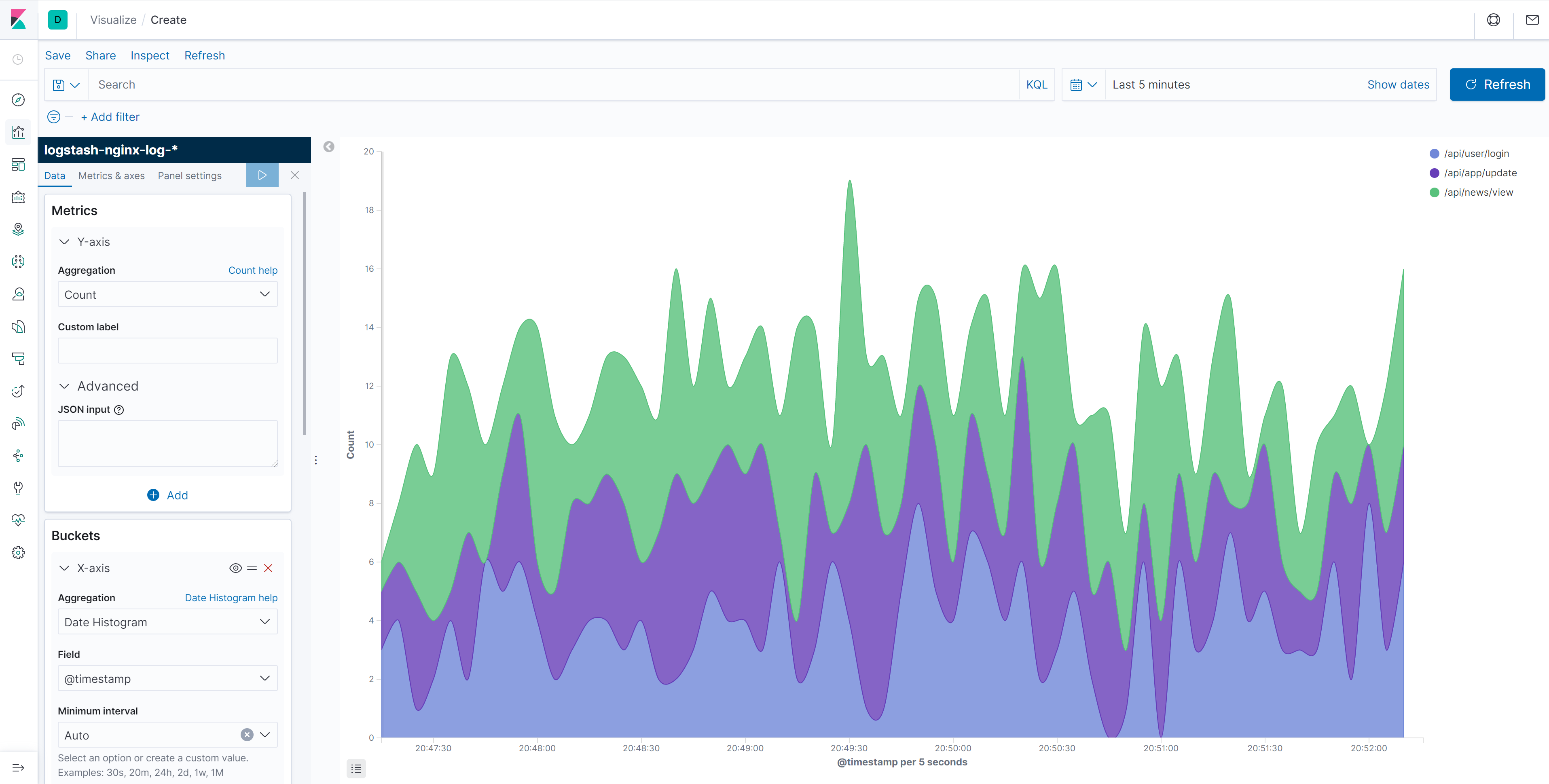Open Logs icon in sidebar
Image resolution: width=1549 pixels, height=784 pixels.
click(18, 326)
